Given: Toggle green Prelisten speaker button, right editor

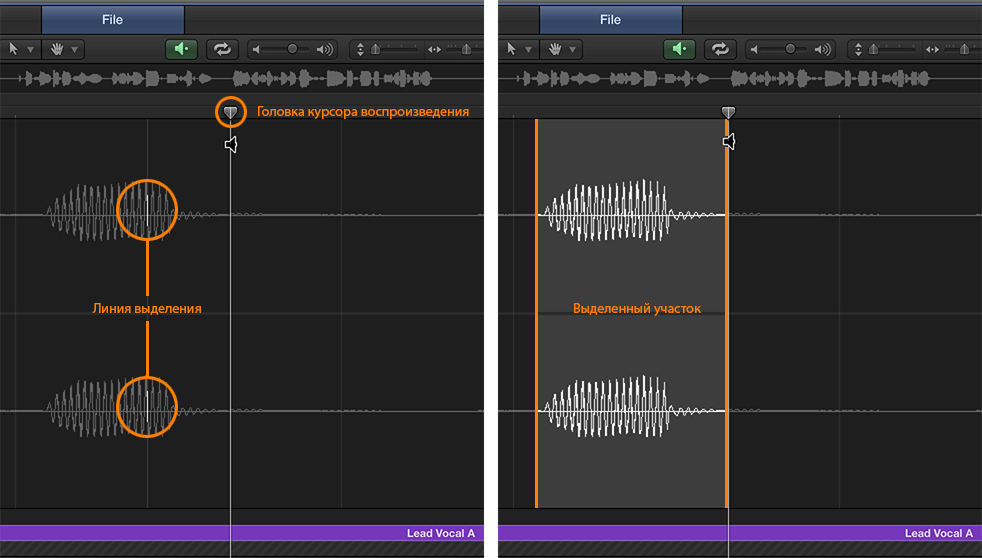Looking at the screenshot, I should (680, 49).
